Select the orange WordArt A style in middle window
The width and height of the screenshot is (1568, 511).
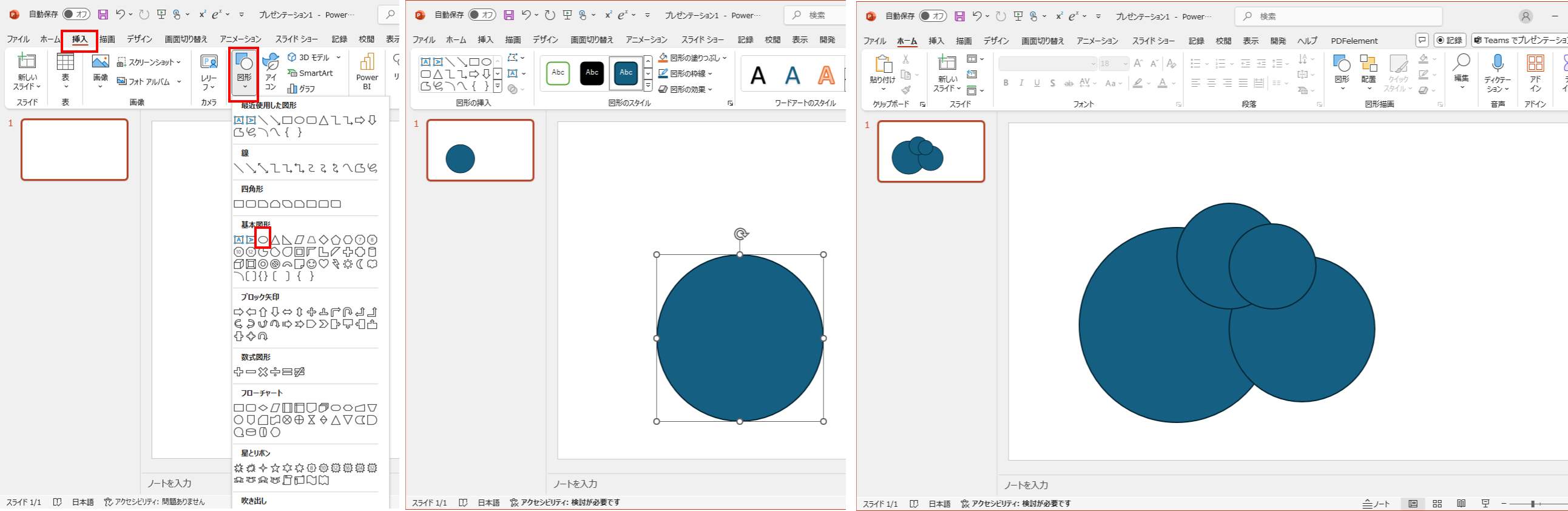pyautogui.click(x=826, y=75)
